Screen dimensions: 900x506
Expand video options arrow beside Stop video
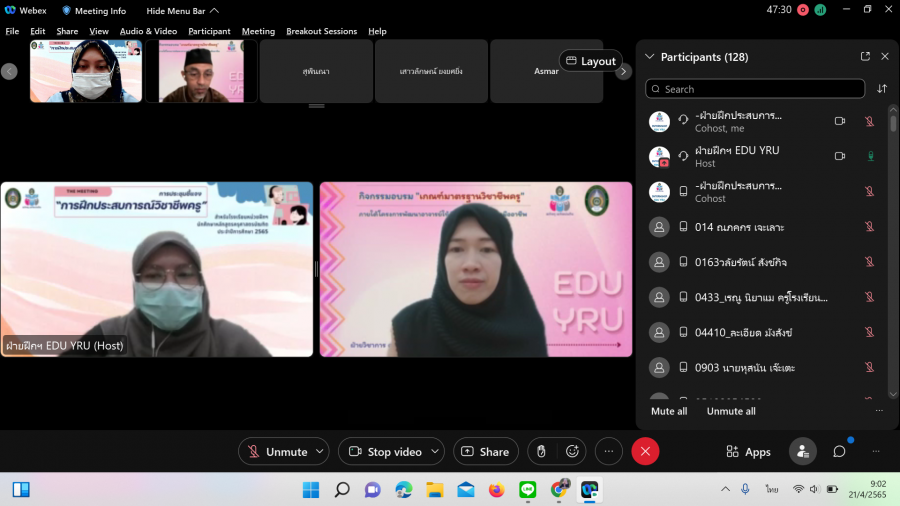(435, 452)
